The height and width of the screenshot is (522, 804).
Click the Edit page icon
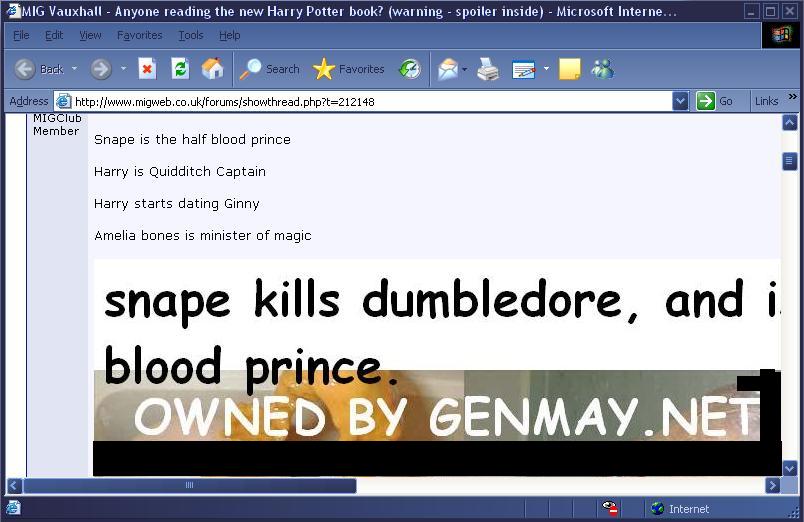[524, 70]
